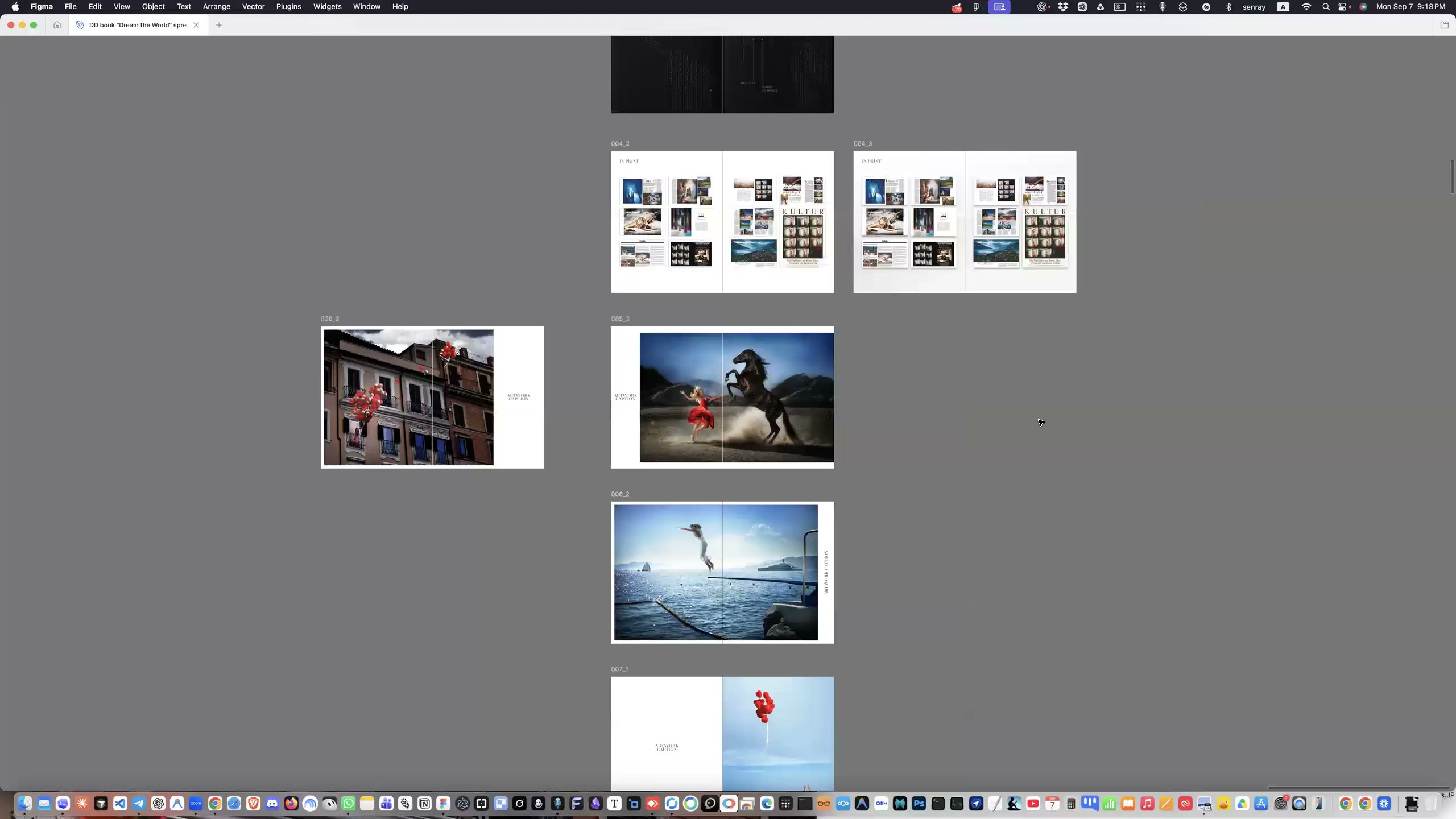Switch to the DD book "Dream the World" tab
This screenshot has height=819, width=1456.
[x=138, y=25]
